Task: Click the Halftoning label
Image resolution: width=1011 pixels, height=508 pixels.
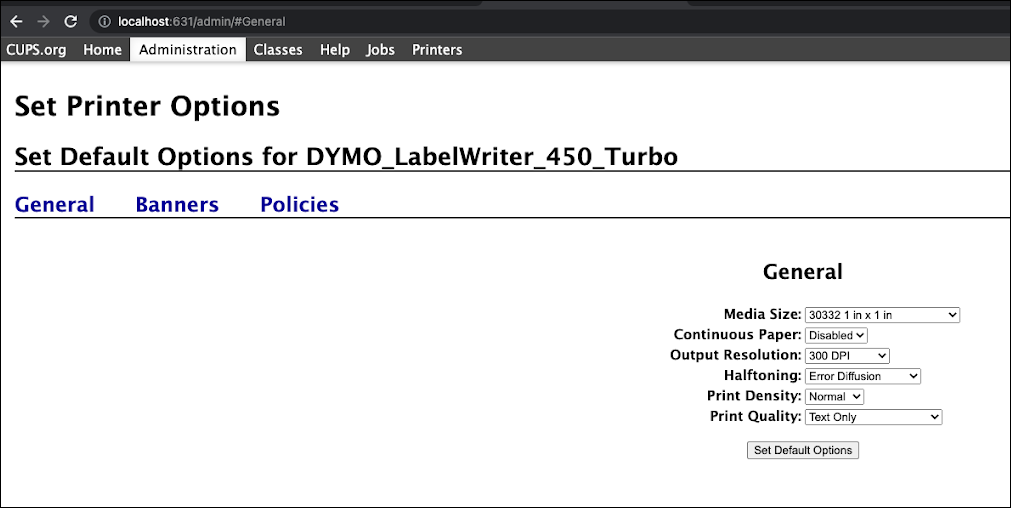Action: click(x=763, y=375)
